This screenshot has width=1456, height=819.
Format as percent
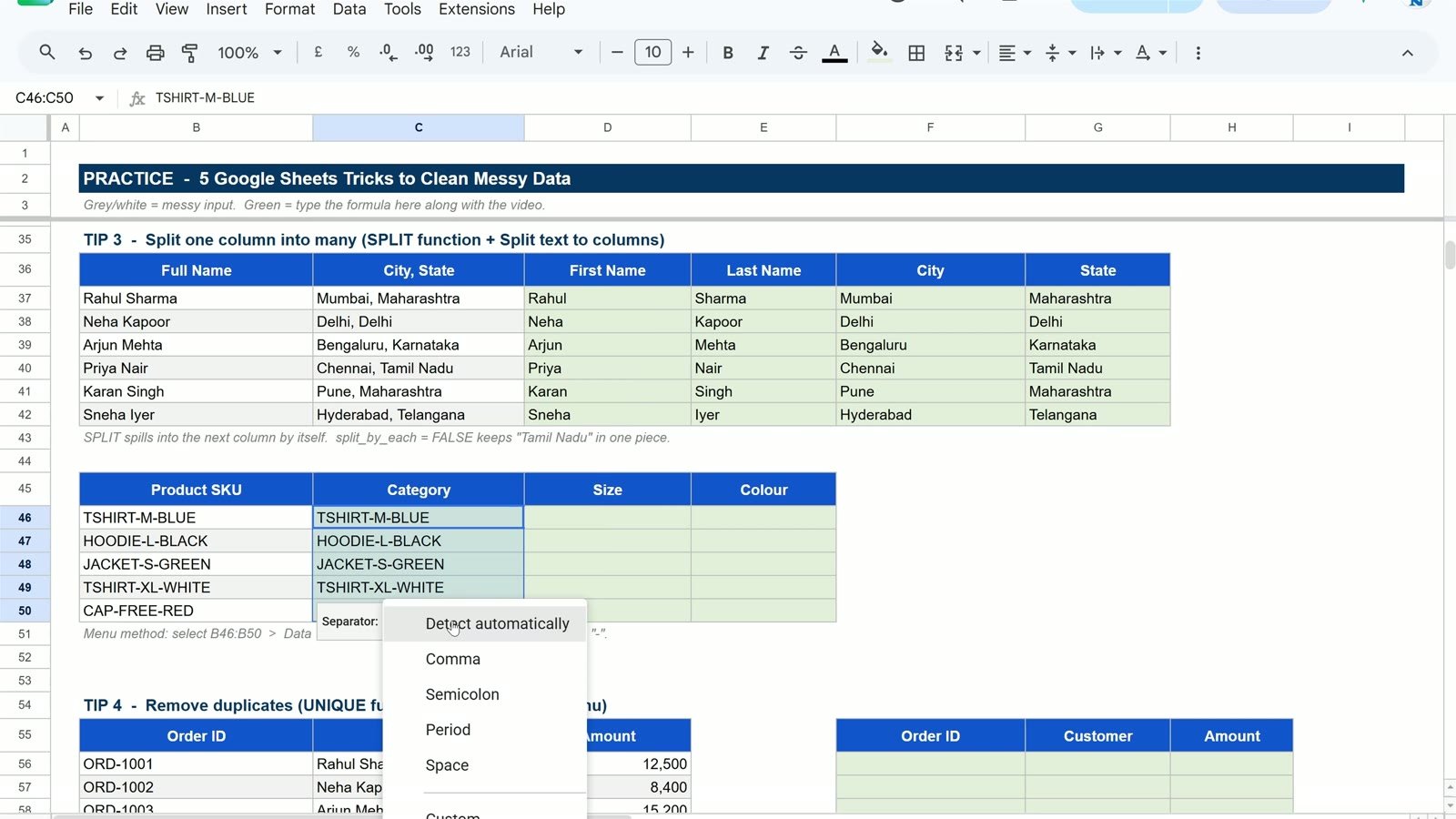(353, 53)
